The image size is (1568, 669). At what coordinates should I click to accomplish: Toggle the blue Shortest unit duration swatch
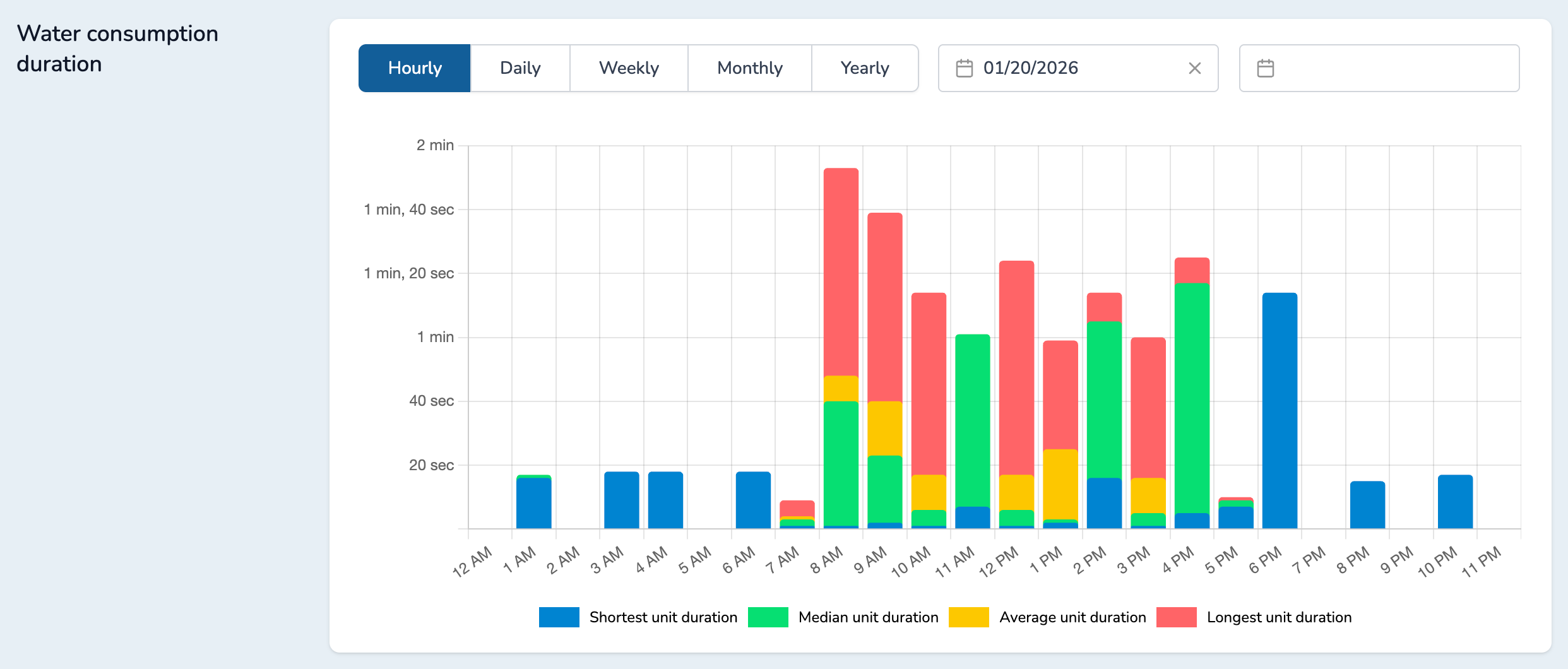tap(559, 617)
